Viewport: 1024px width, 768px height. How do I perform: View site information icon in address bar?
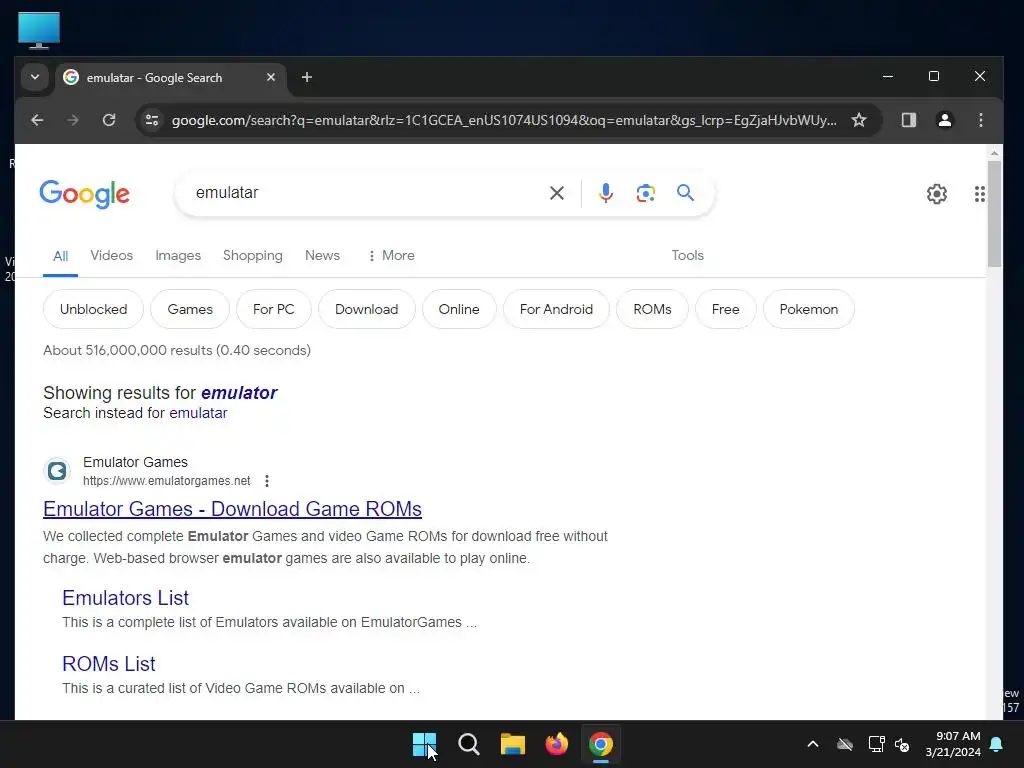tap(152, 120)
